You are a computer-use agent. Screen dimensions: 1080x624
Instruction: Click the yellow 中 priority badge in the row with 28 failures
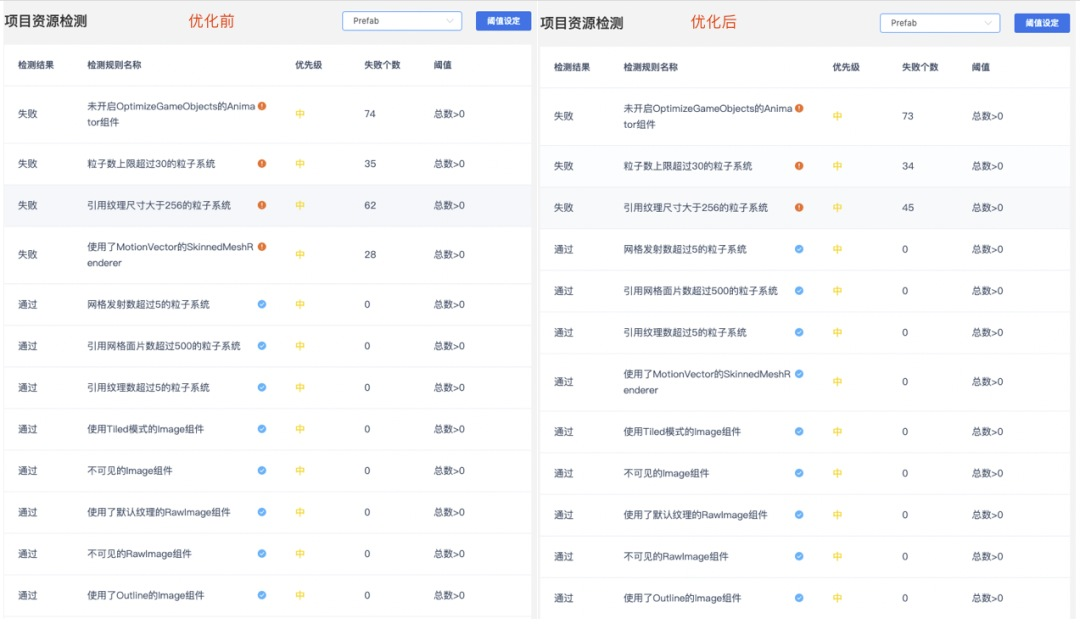300,254
